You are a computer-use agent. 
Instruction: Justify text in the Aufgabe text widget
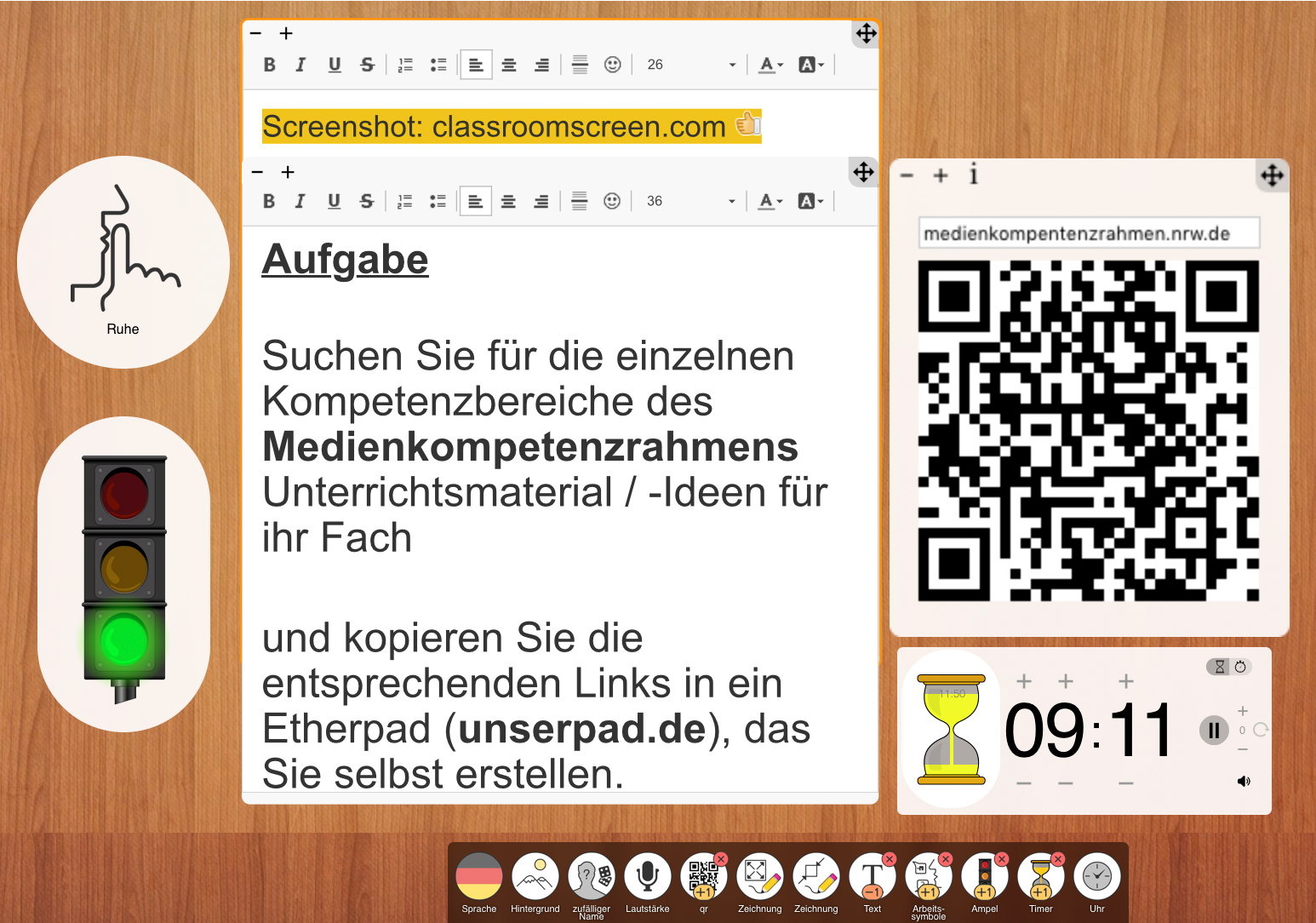(579, 201)
